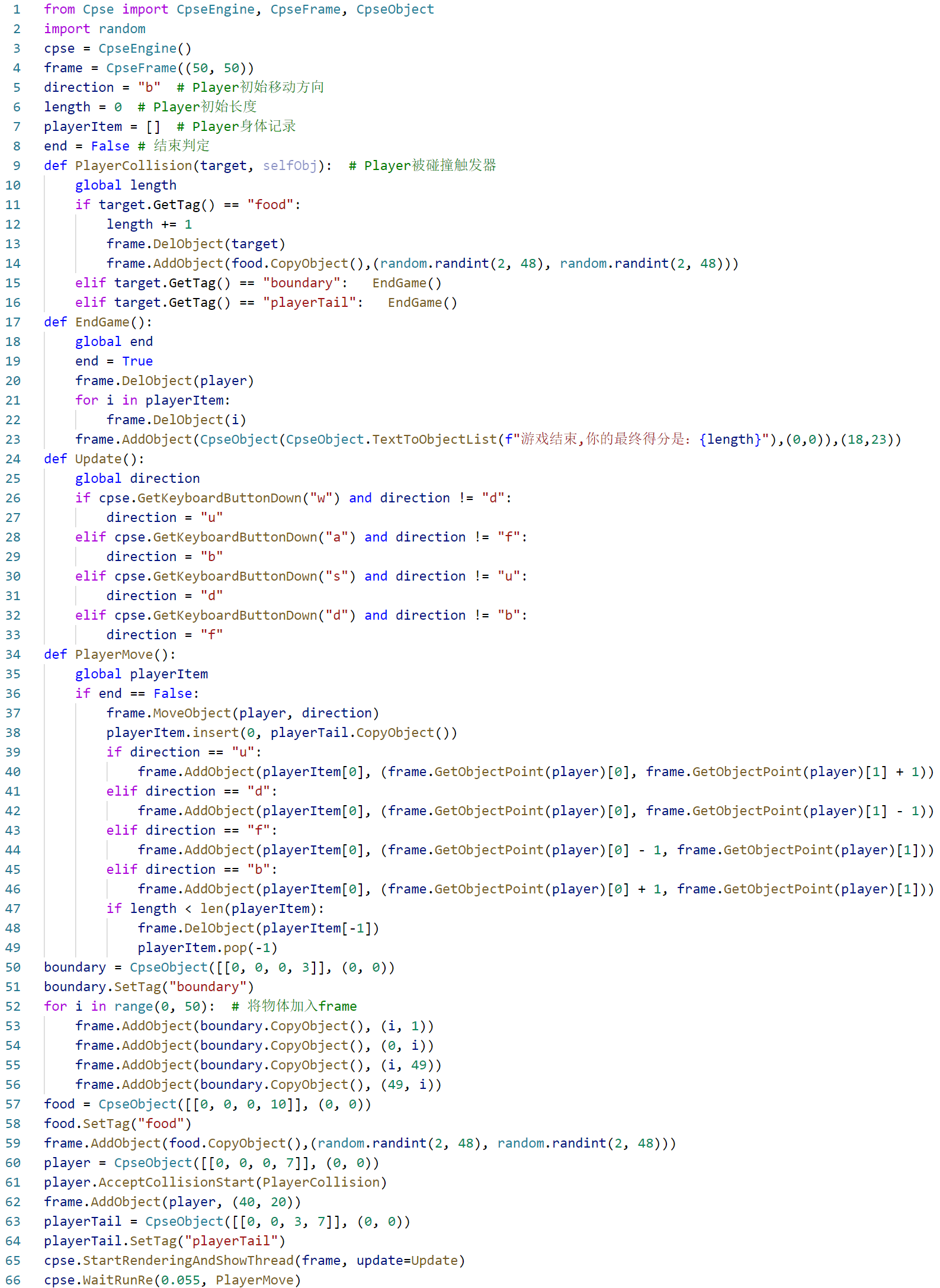Click line number 59 in the gutter
The image size is (940, 1288).
tap(13, 1143)
